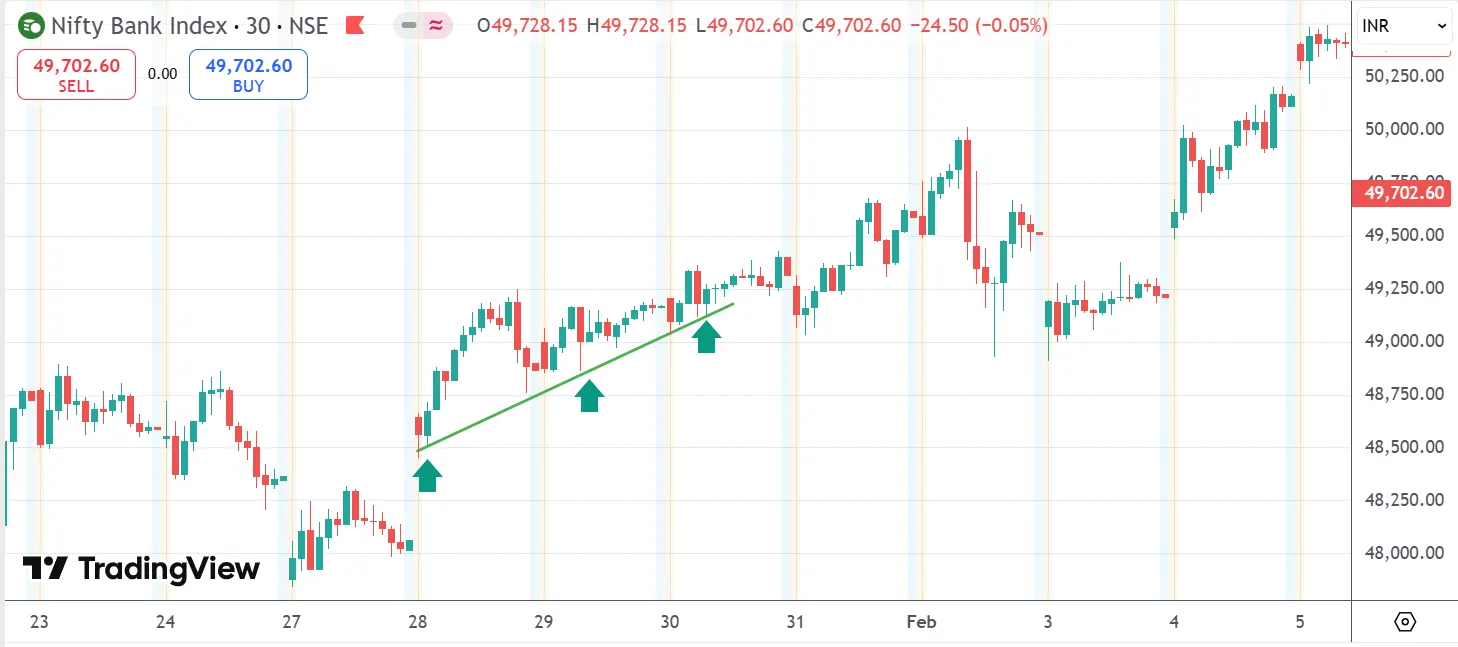Select the green up arrow near January 28
Screen dimensions: 1458x647
coord(427,477)
